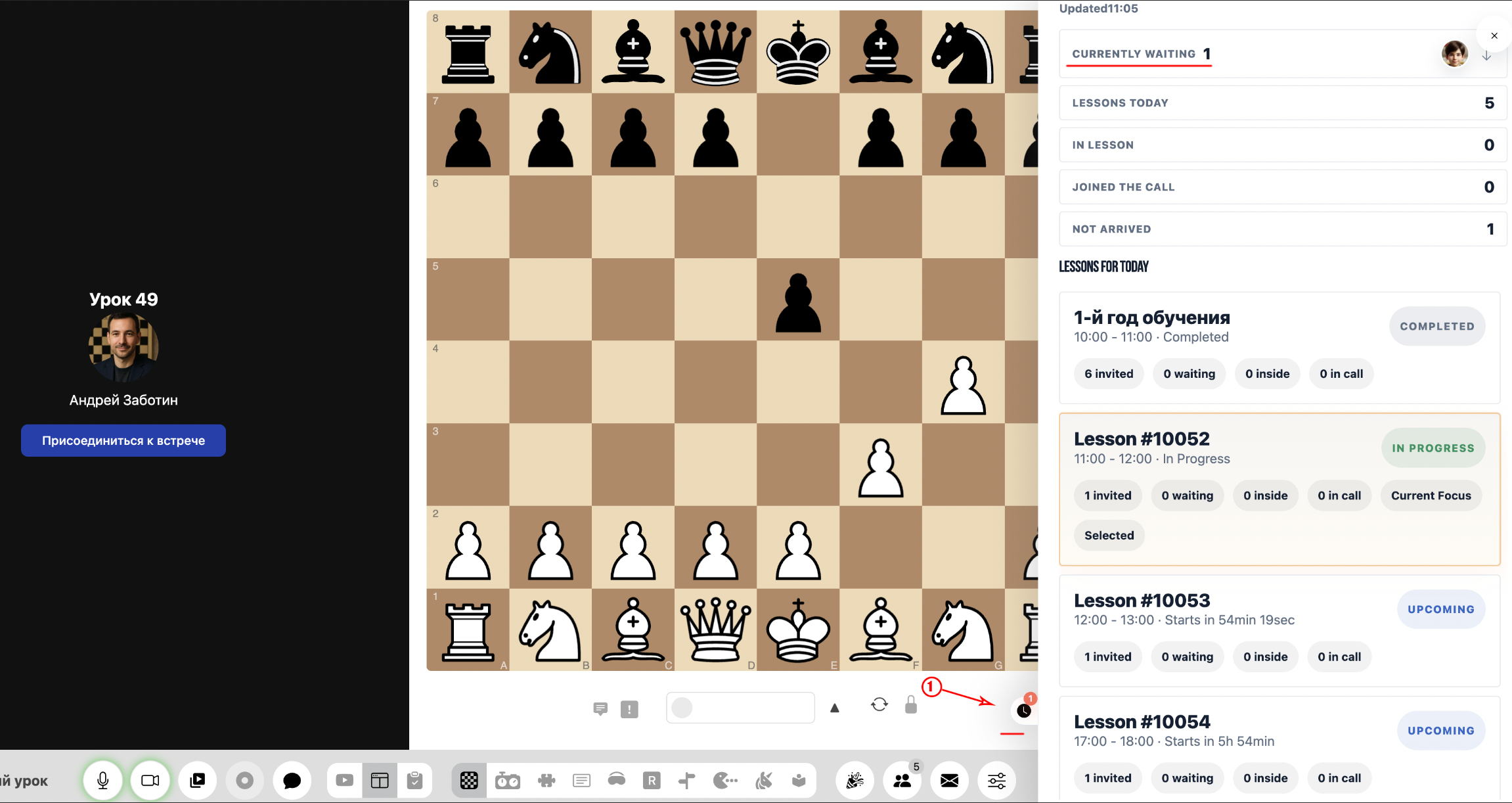The height and width of the screenshot is (803, 1512).
Task: Click the R letter tool icon
Action: pyautogui.click(x=652, y=780)
